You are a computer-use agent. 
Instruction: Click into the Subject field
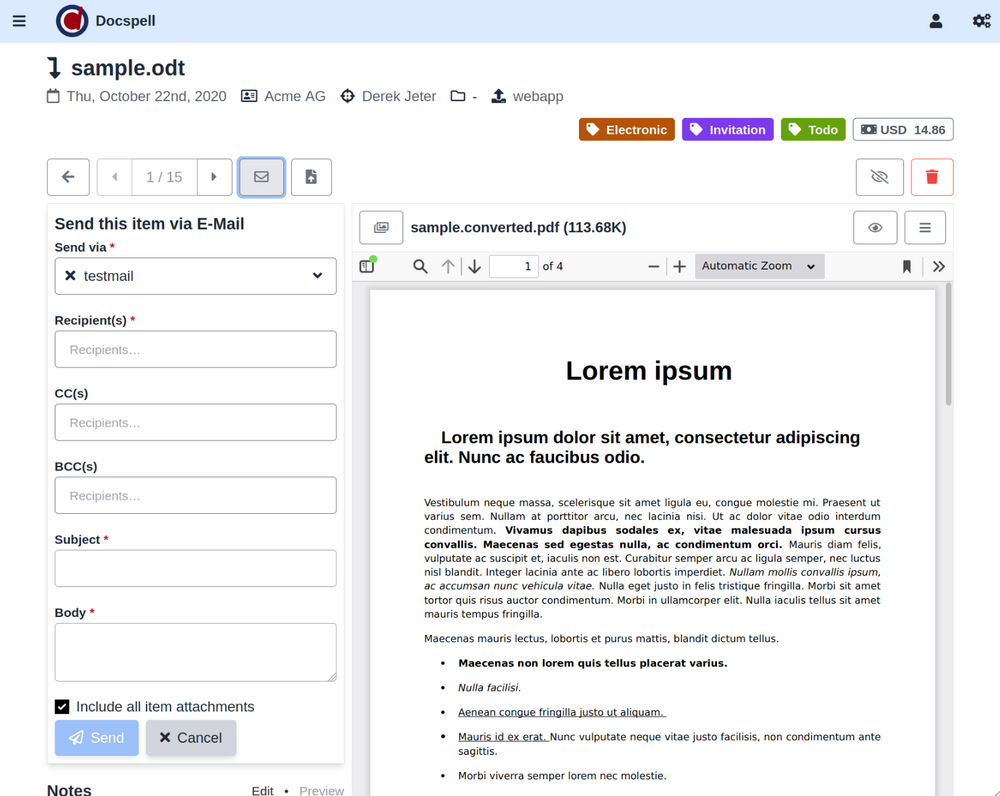195,568
